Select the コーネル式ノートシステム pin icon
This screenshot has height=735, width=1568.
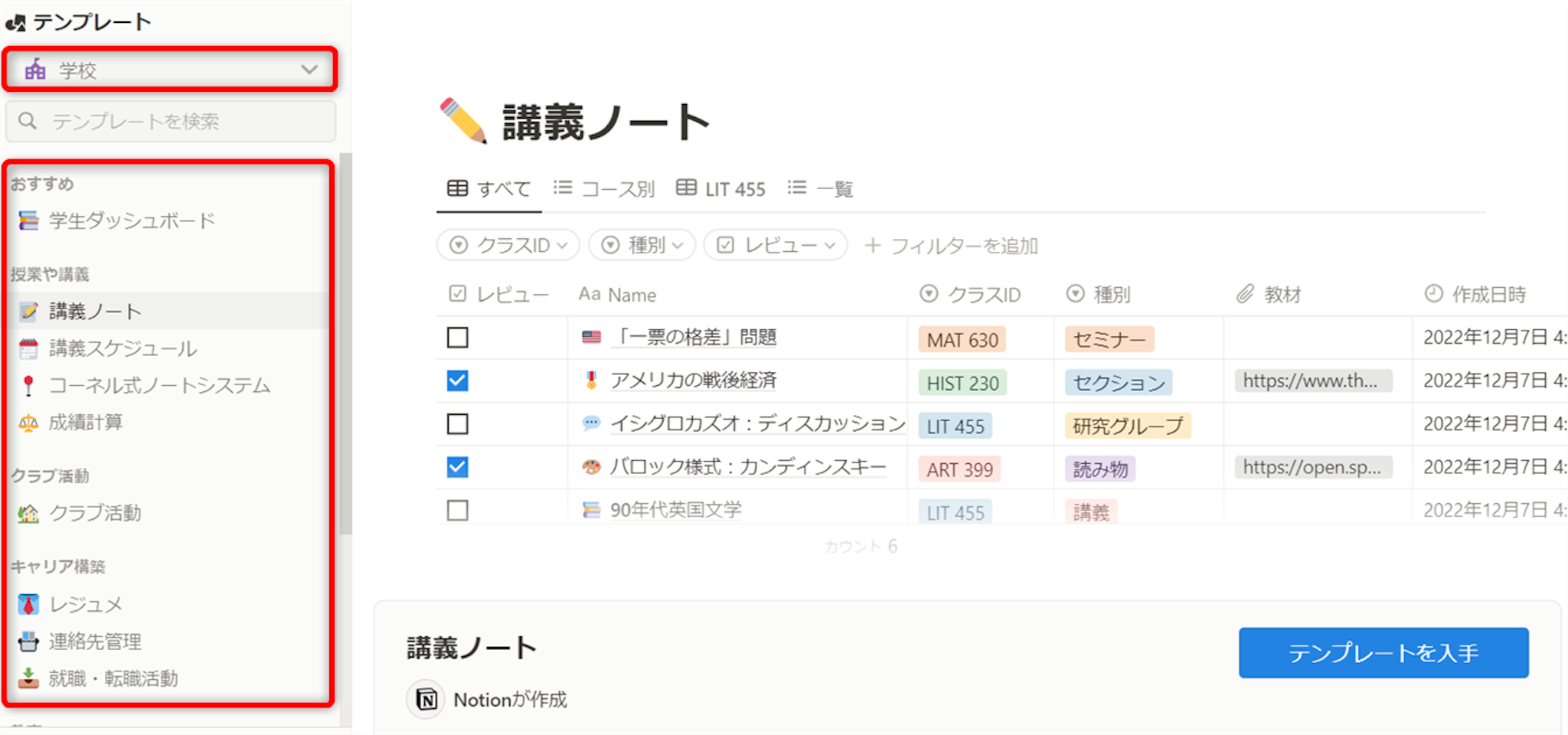28,386
